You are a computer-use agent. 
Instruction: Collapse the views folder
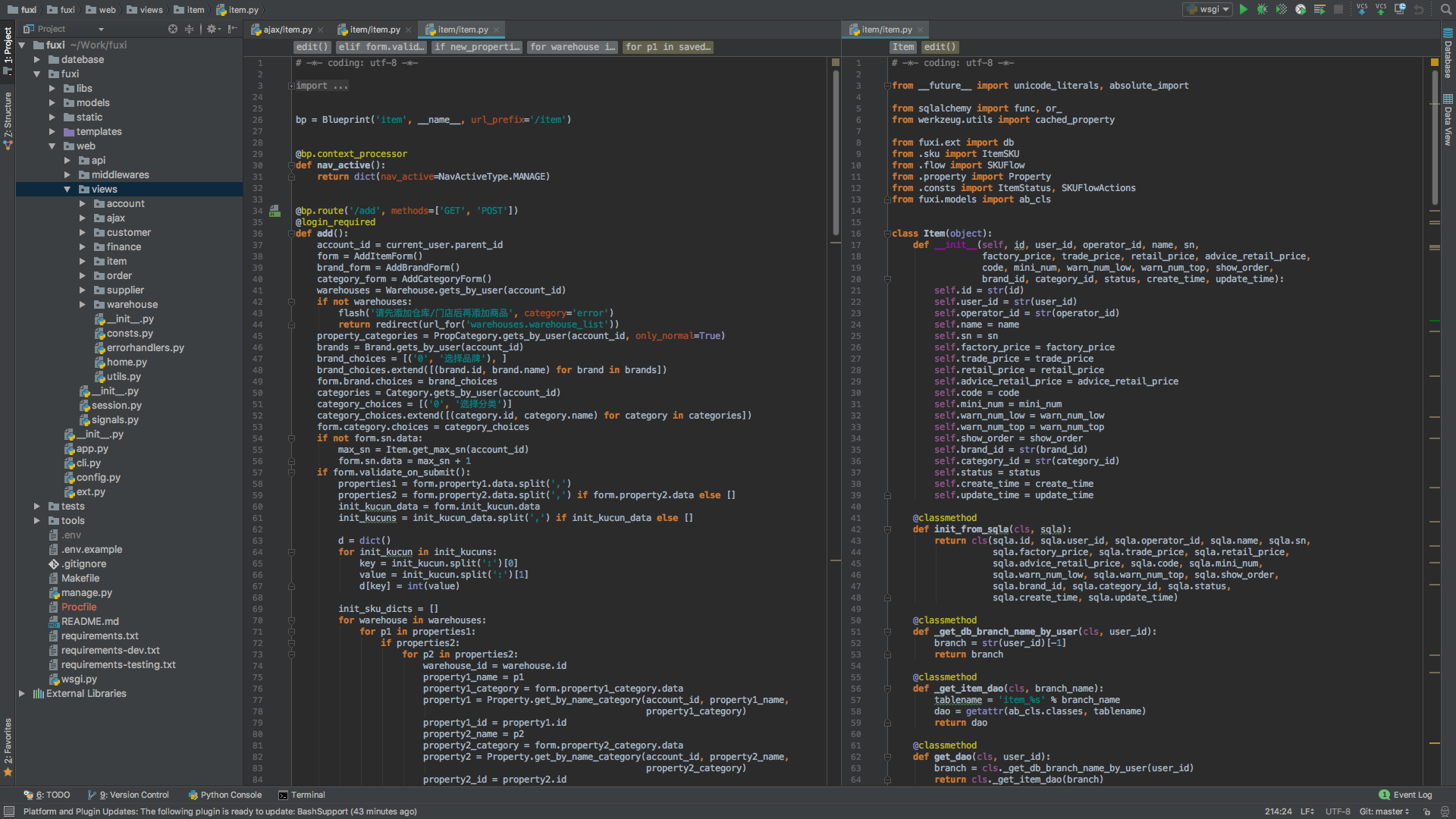click(67, 190)
